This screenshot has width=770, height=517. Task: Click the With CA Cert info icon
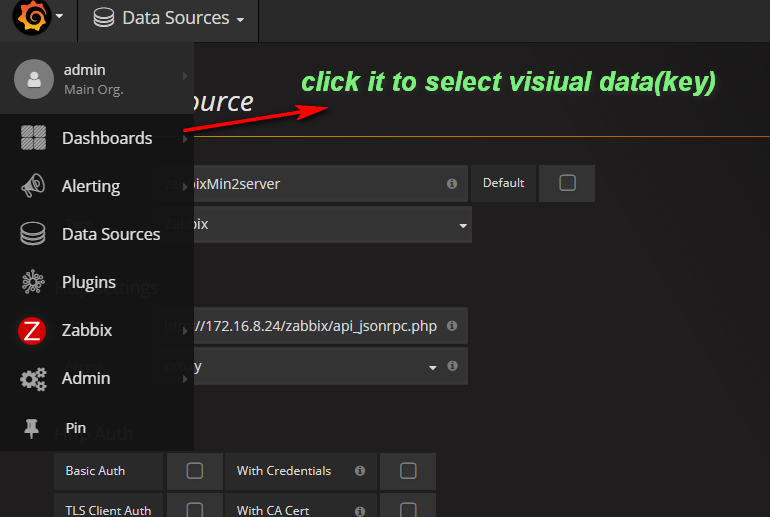pyautogui.click(x=360, y=511)
